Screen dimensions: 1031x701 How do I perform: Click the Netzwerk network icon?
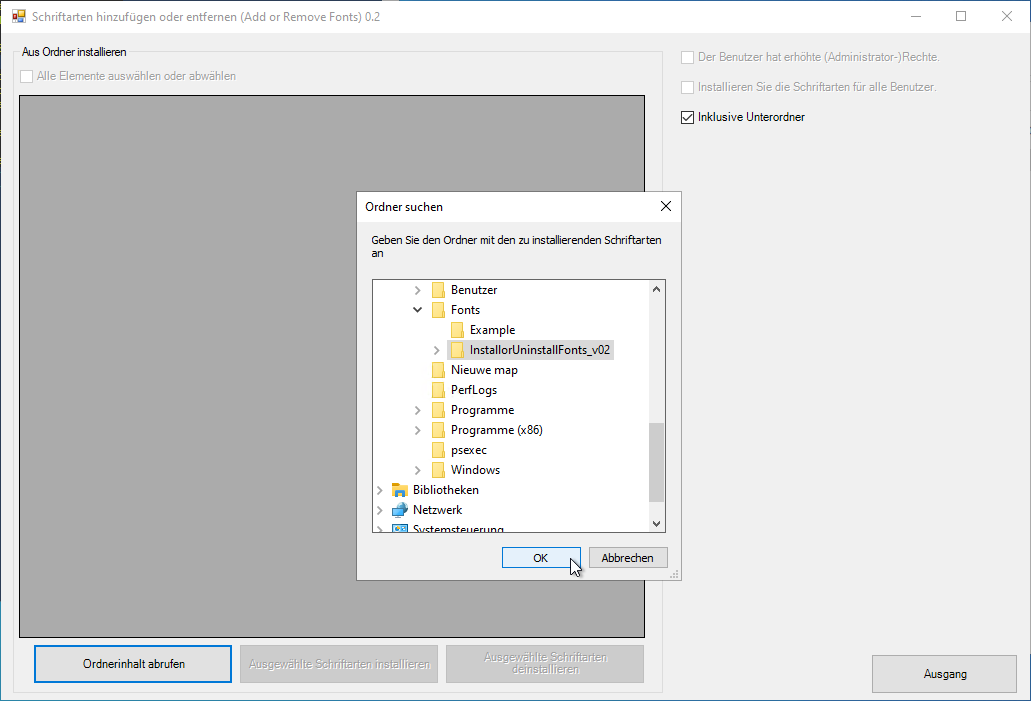[x=400, y=510]
